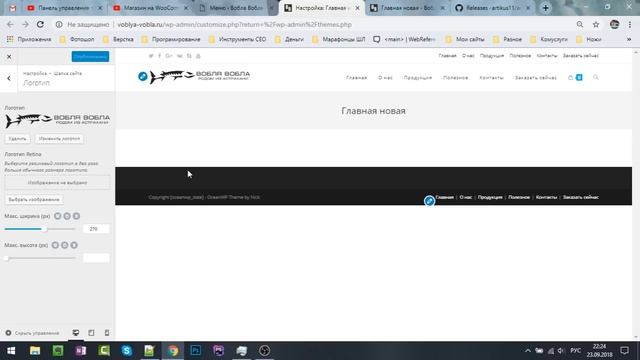Open Windows Start menu
This screenshot has width=640, height=360.
(11, 351)
